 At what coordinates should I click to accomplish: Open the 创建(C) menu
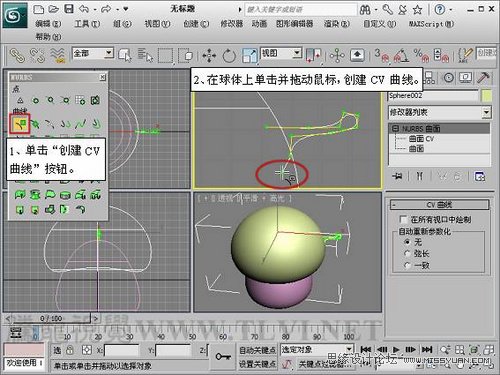(x=196, y=24)
